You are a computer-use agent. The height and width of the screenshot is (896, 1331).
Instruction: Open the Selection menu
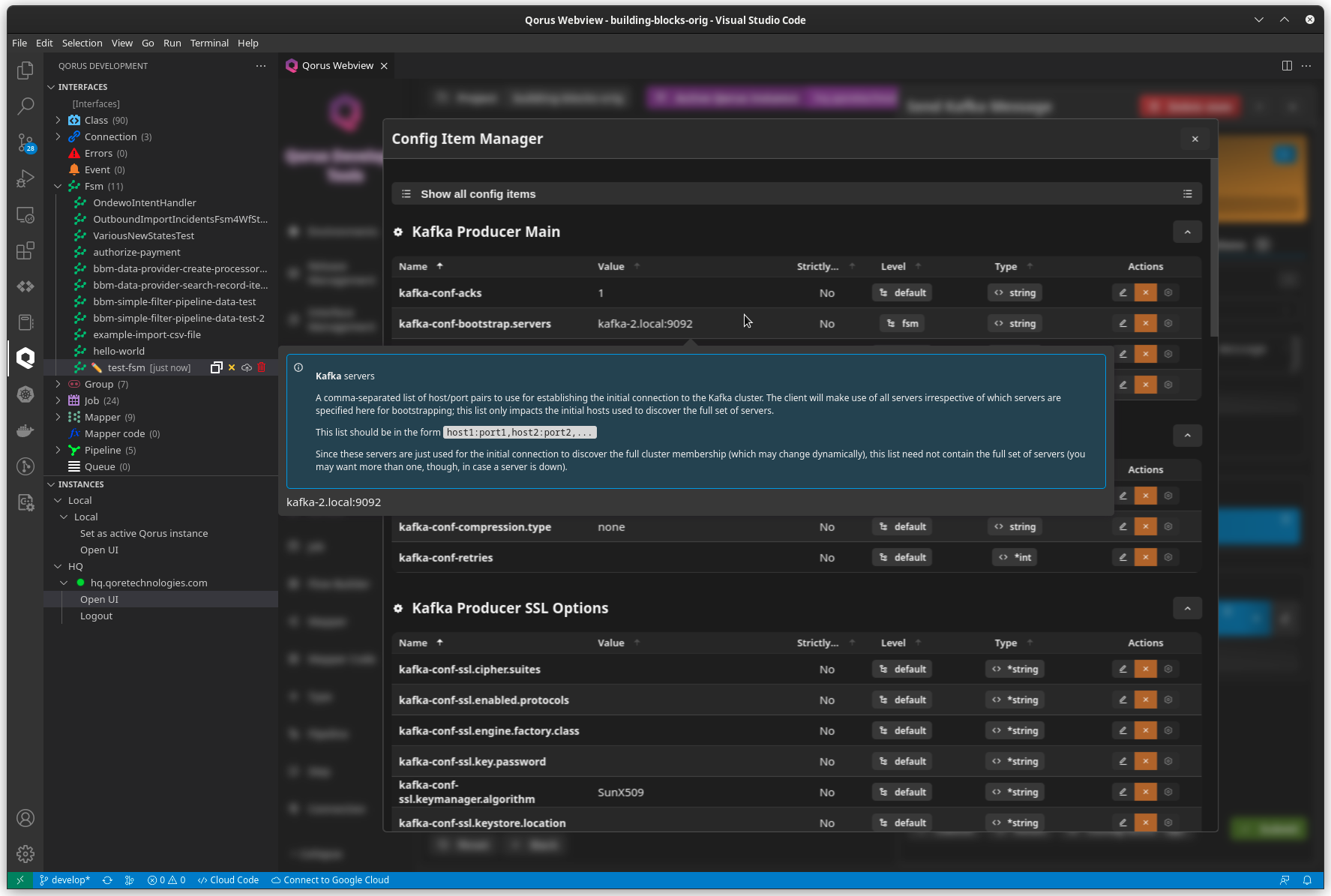82,43
